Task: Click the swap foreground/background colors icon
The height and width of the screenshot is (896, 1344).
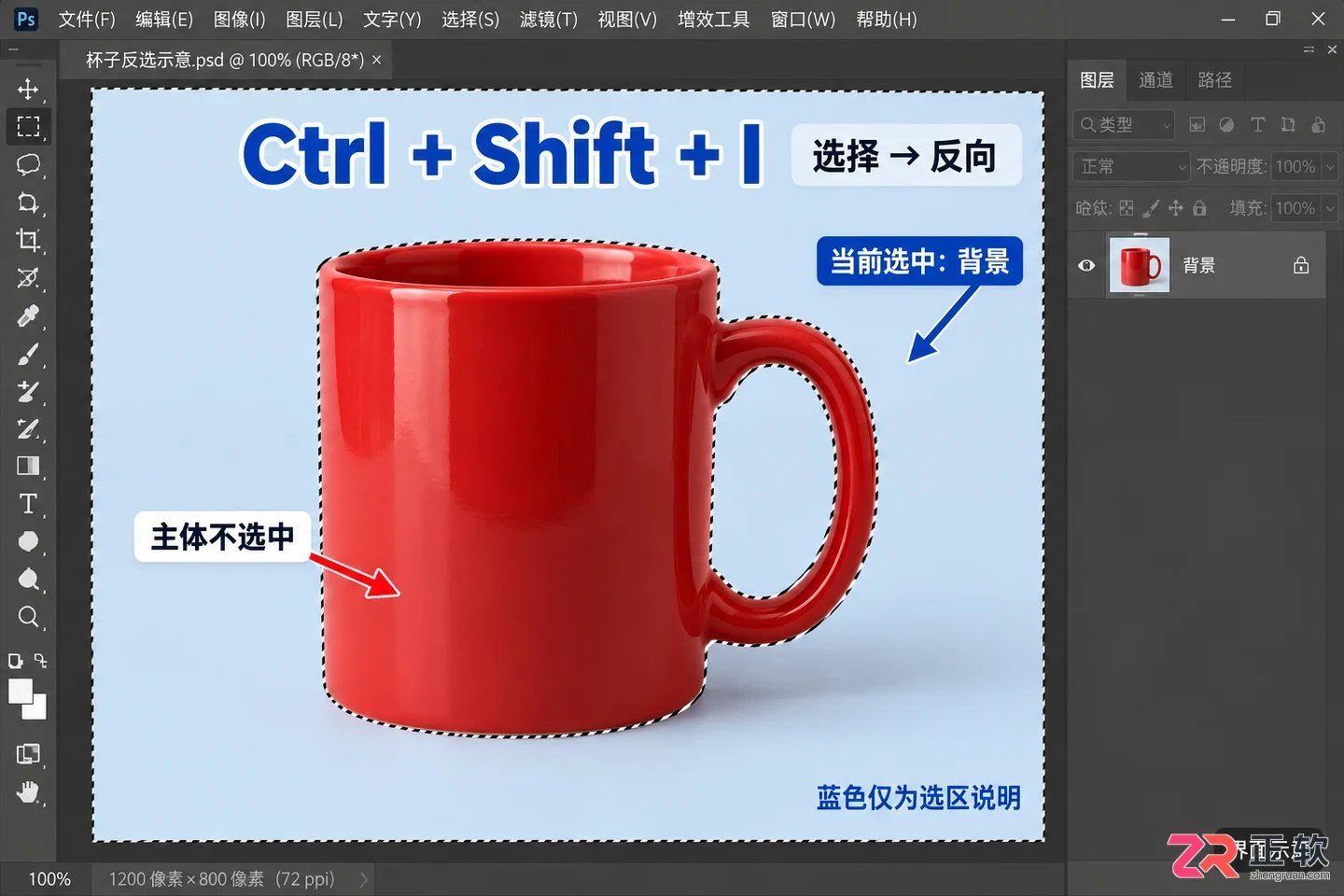Action: pyautogui.click(x=40, y=660)
